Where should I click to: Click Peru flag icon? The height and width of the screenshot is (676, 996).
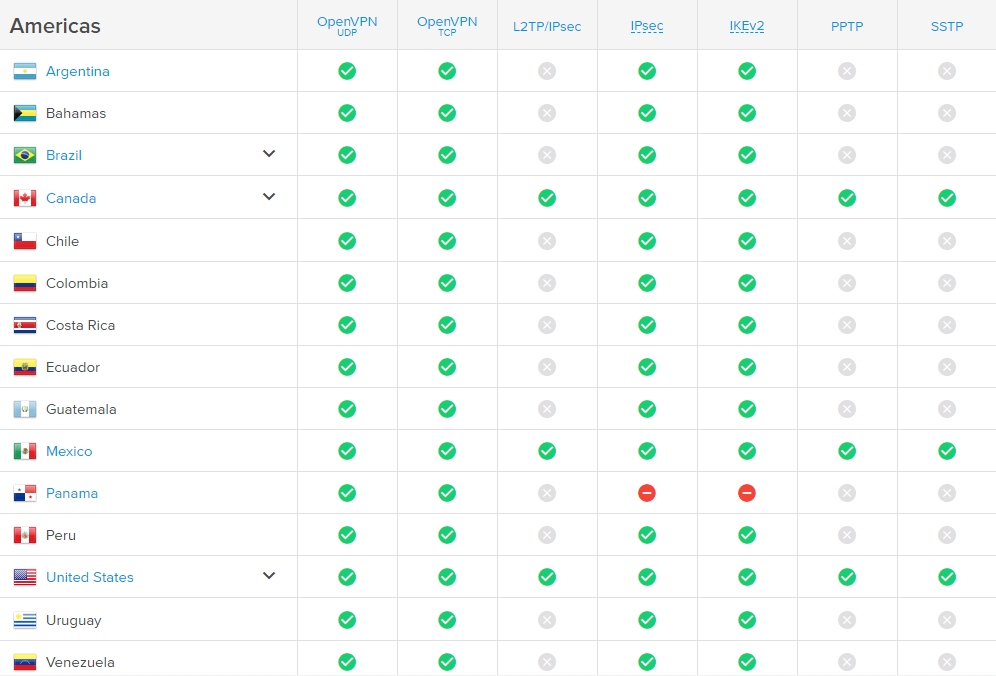point(25,535)
